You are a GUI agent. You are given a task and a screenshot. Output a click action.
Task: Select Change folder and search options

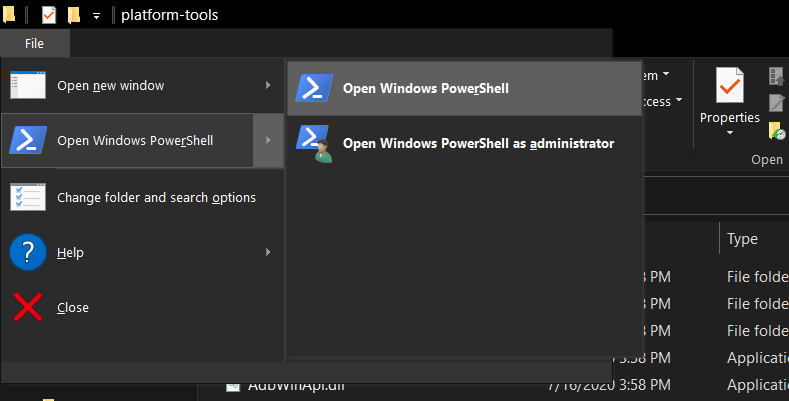point(142,197)
